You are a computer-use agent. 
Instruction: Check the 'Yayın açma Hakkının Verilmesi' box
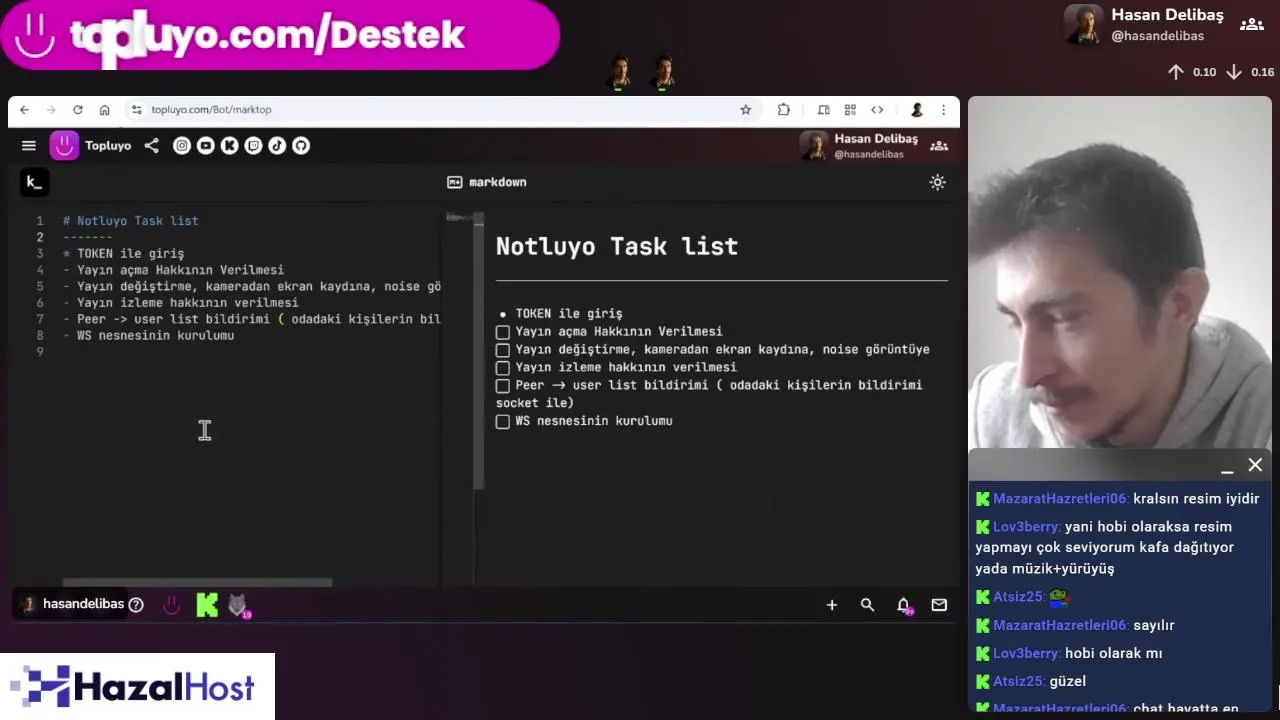pyautogui.click(x=503, y=332)
